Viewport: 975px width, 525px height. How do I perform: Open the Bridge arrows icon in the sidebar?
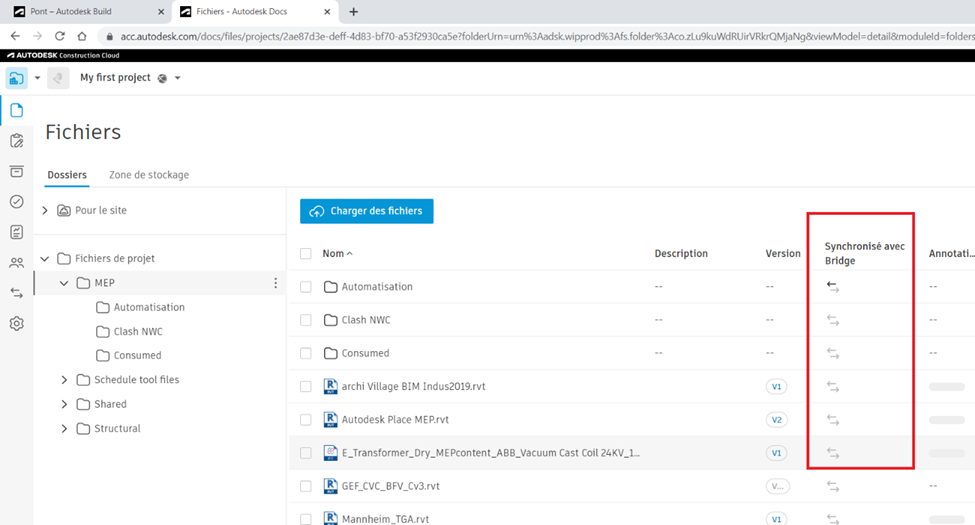click(17, 293)
